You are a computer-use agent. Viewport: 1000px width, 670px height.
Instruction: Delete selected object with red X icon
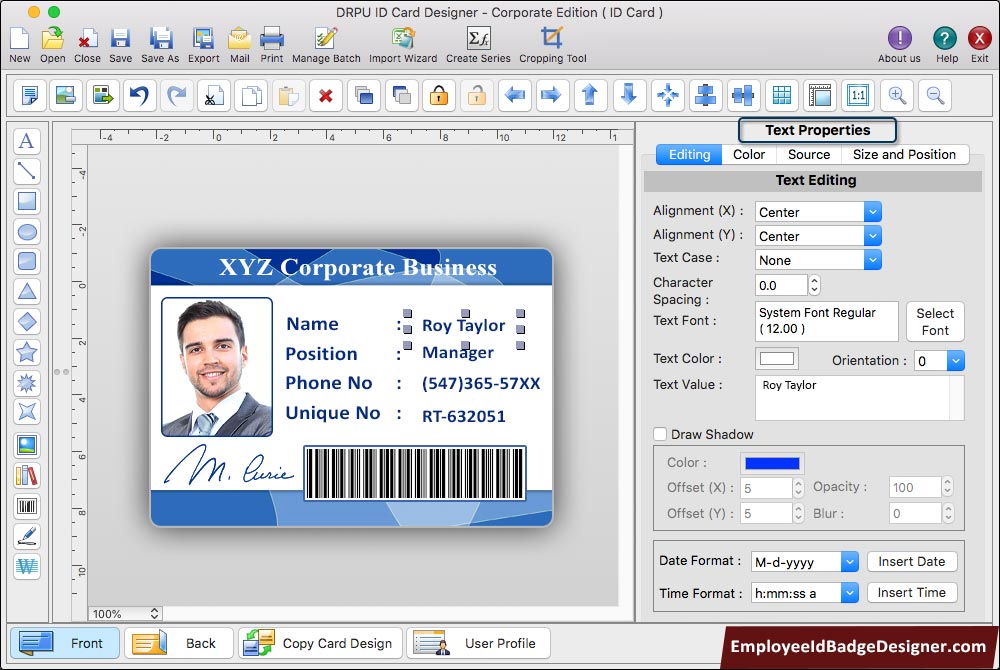tap(326, 96)
